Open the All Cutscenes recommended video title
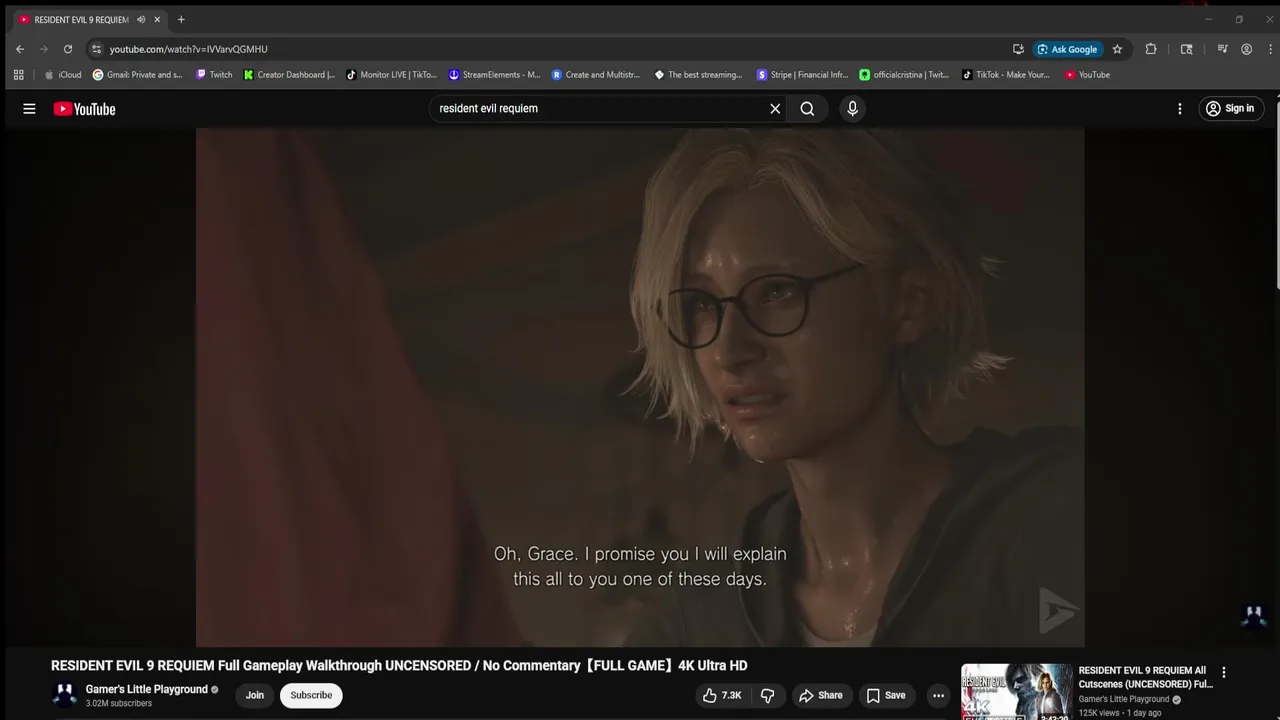 point(1146,677)
